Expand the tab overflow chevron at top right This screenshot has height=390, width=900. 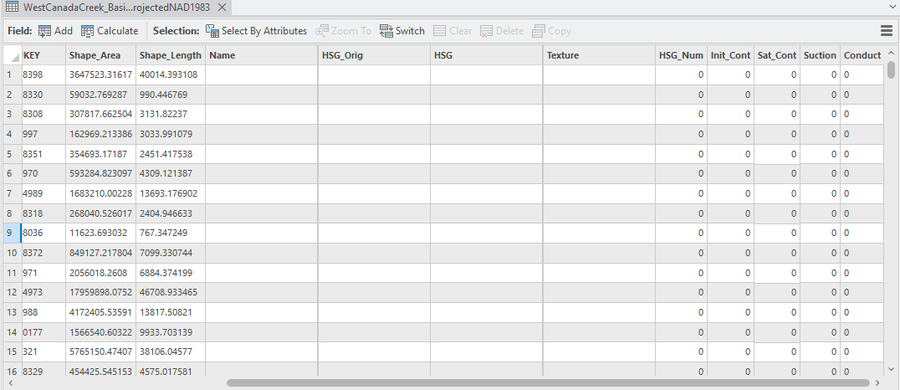890,7
